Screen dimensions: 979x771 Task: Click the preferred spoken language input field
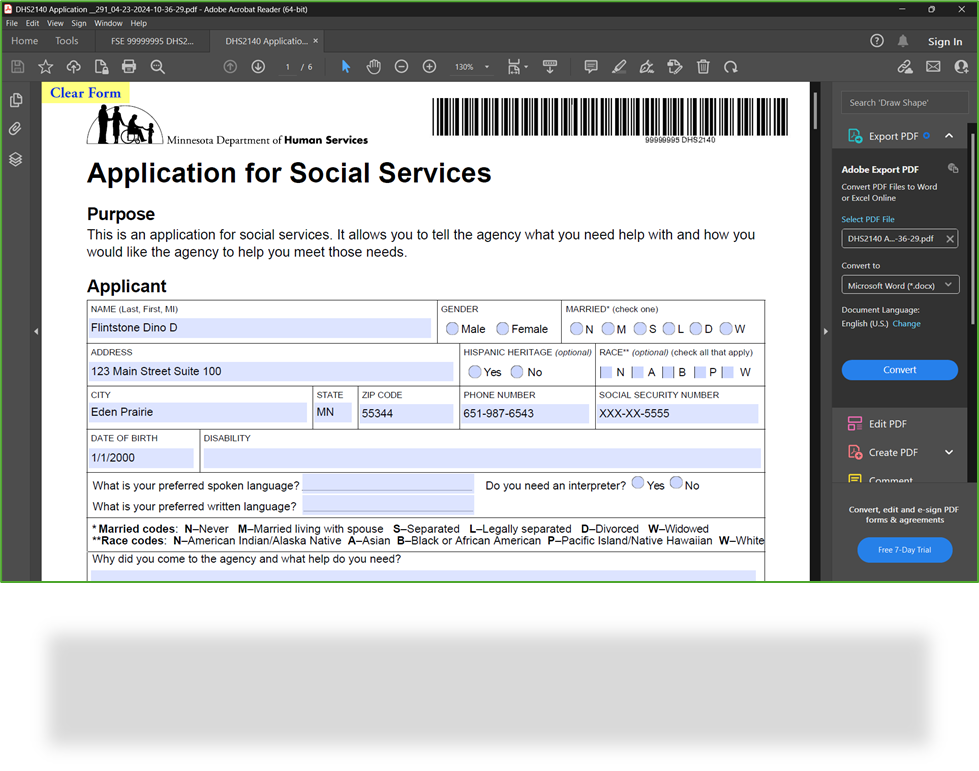coord(388,485)
